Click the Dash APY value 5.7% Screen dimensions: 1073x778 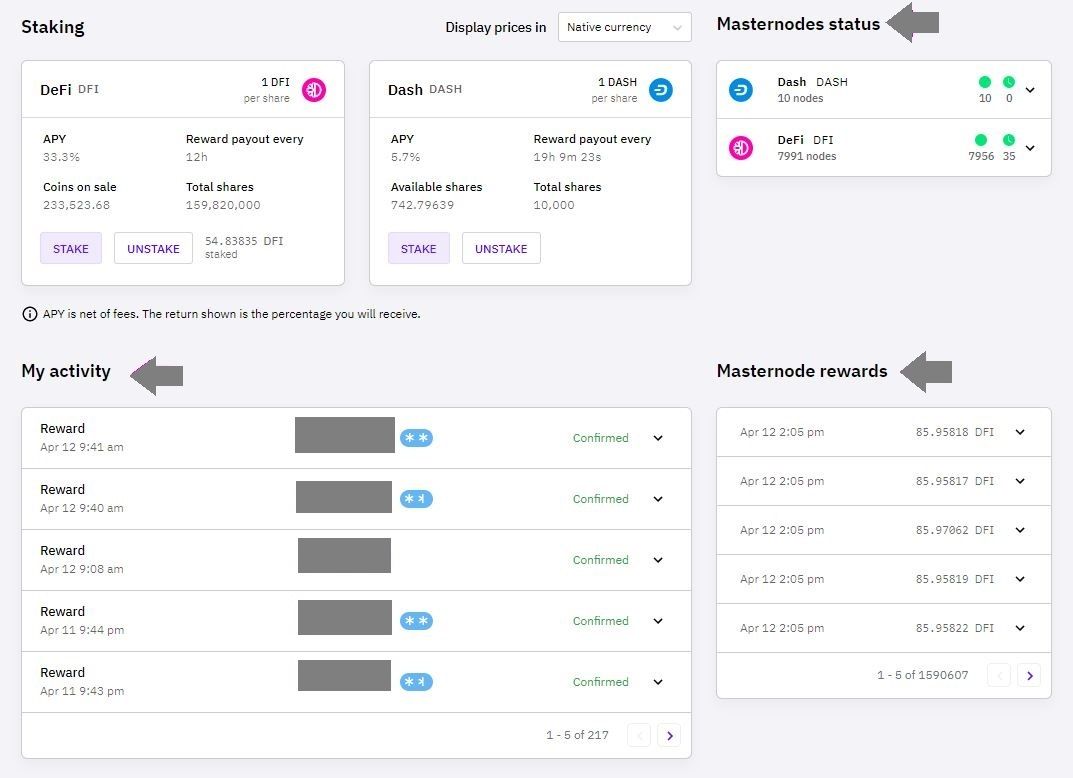pos(405,157)
